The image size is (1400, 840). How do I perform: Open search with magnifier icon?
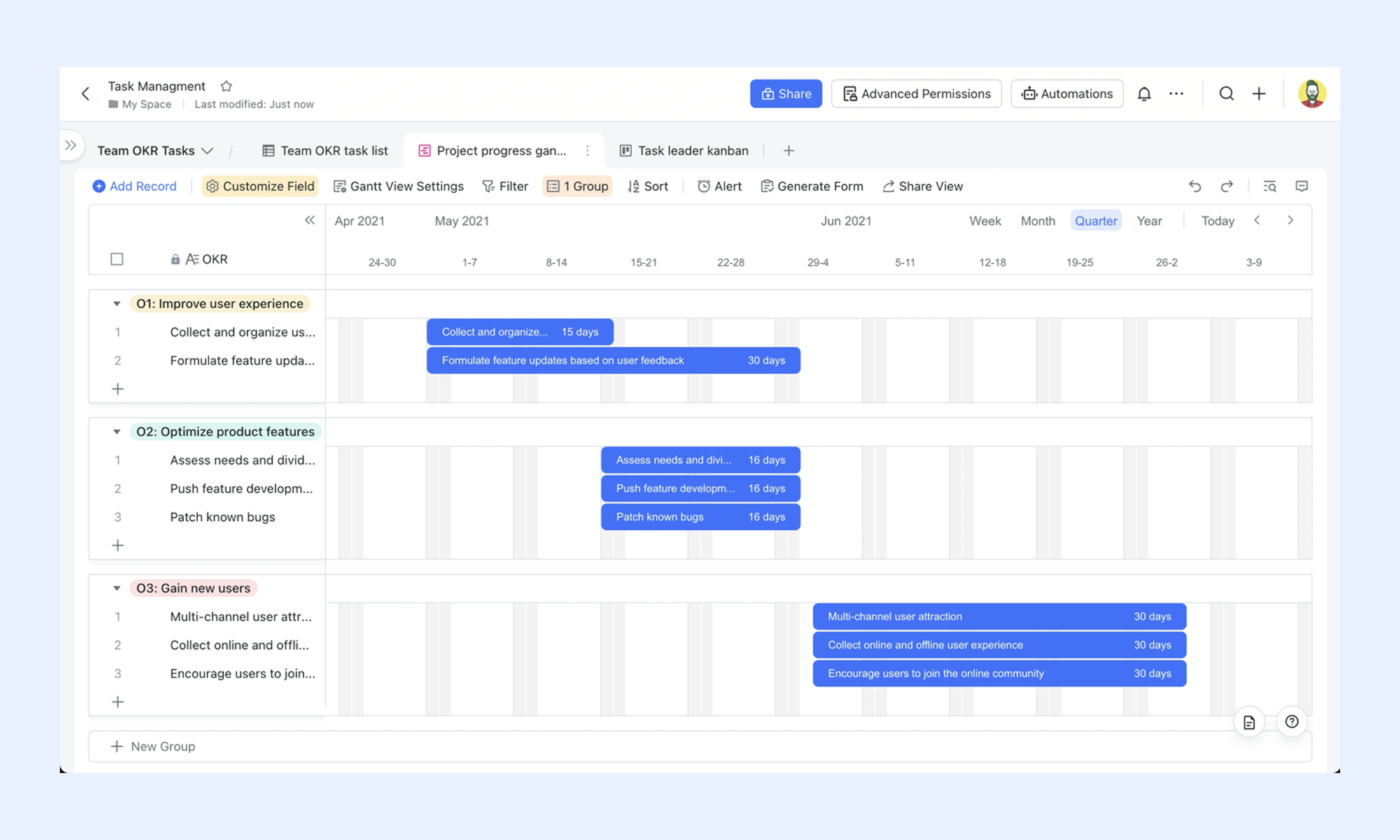tap(1226, 94)
